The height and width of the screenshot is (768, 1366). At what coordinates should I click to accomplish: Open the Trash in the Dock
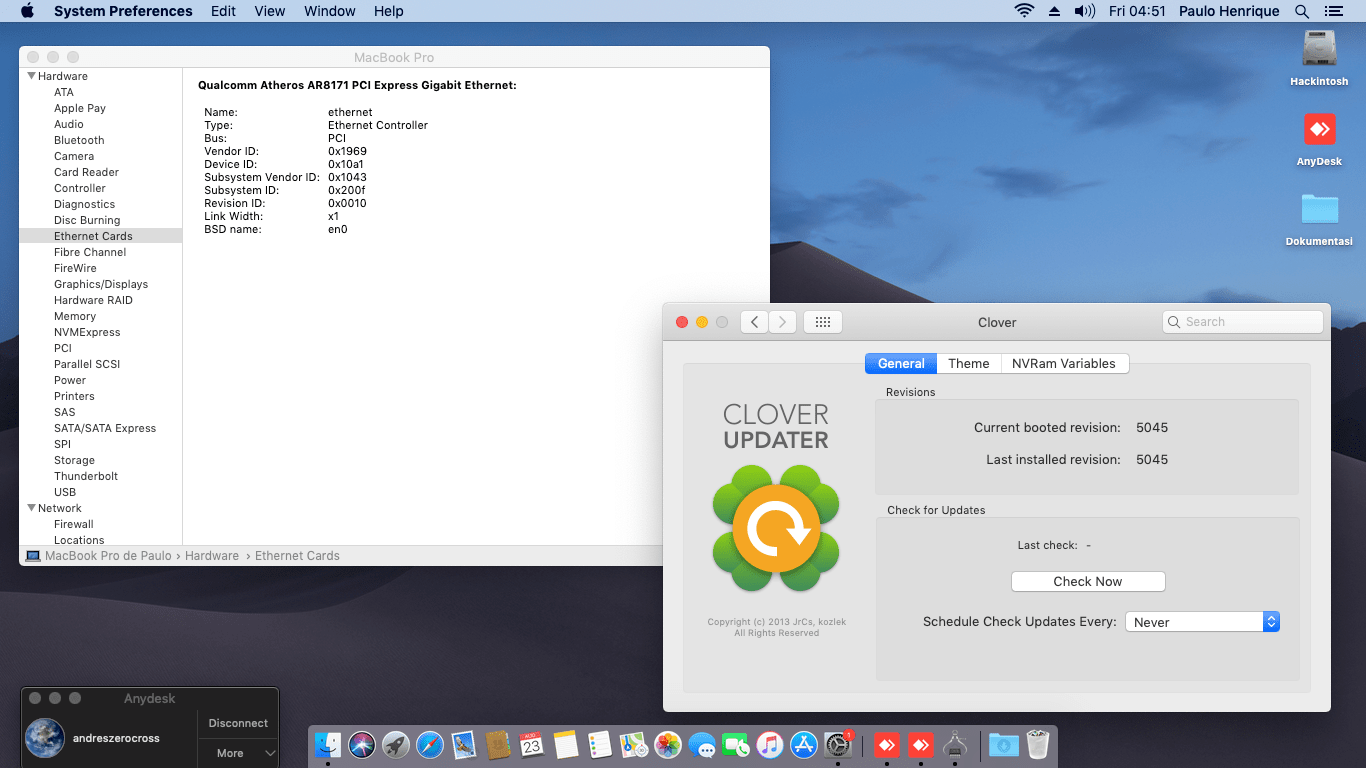pyautogui.click(x=1038, y=744)
